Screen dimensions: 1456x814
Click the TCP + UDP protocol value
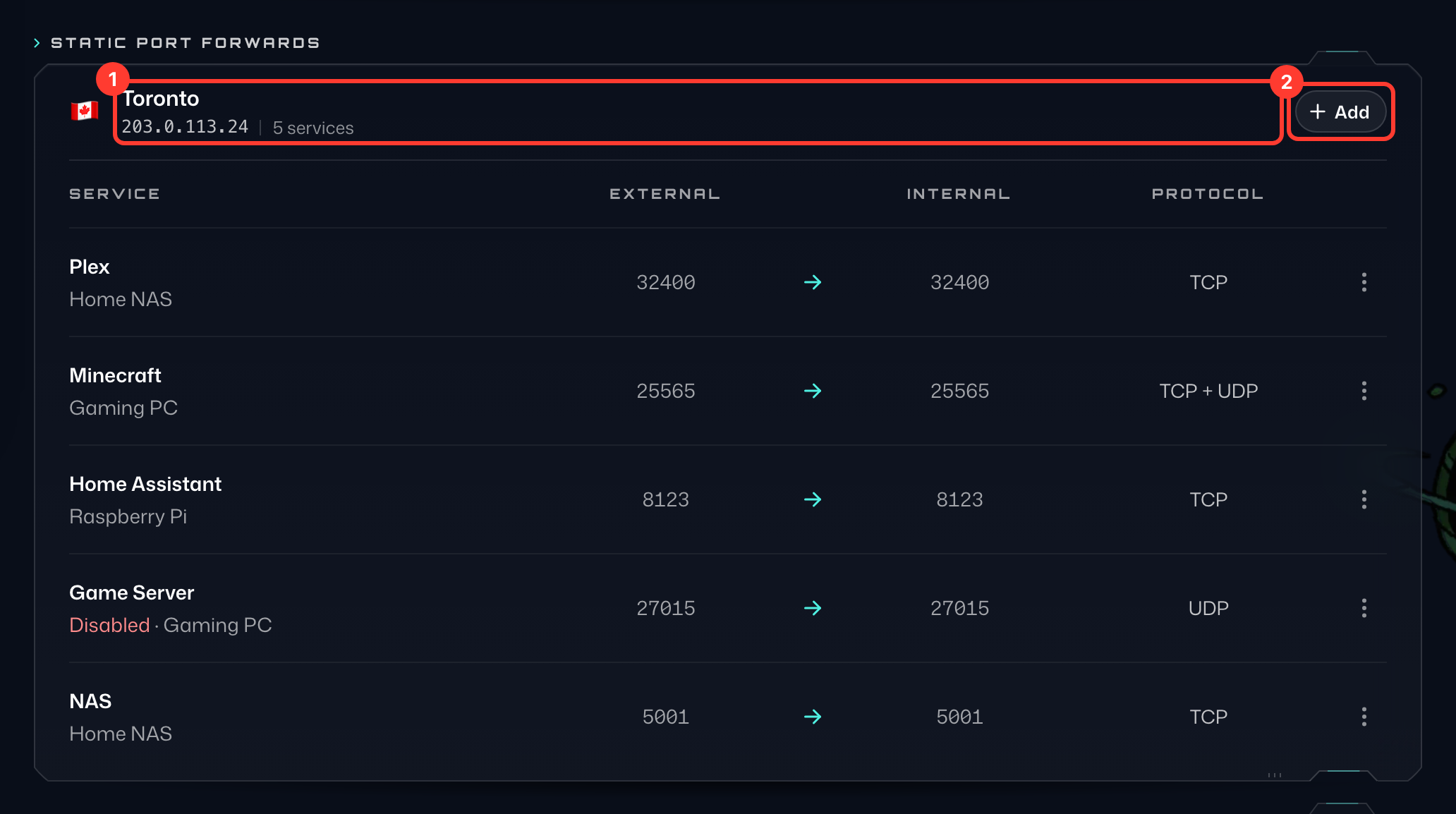pos(1208,391)
